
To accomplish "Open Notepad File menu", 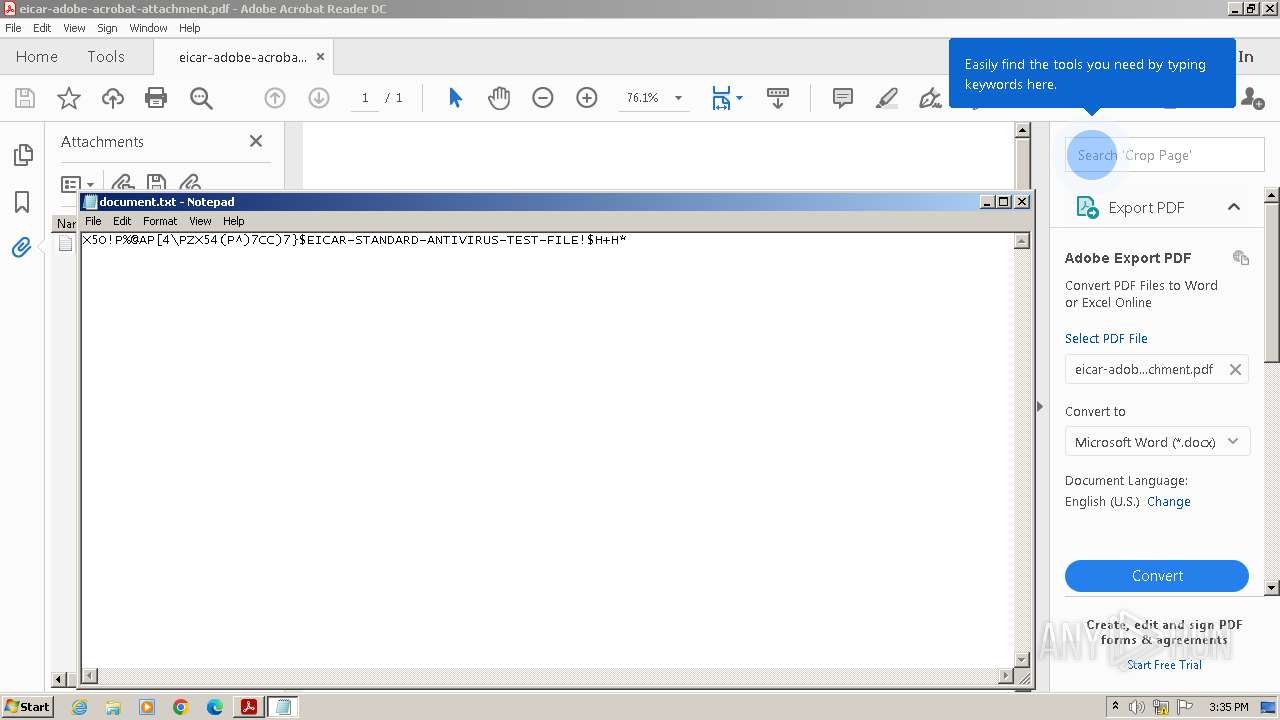I will click(x=93, y=221).
